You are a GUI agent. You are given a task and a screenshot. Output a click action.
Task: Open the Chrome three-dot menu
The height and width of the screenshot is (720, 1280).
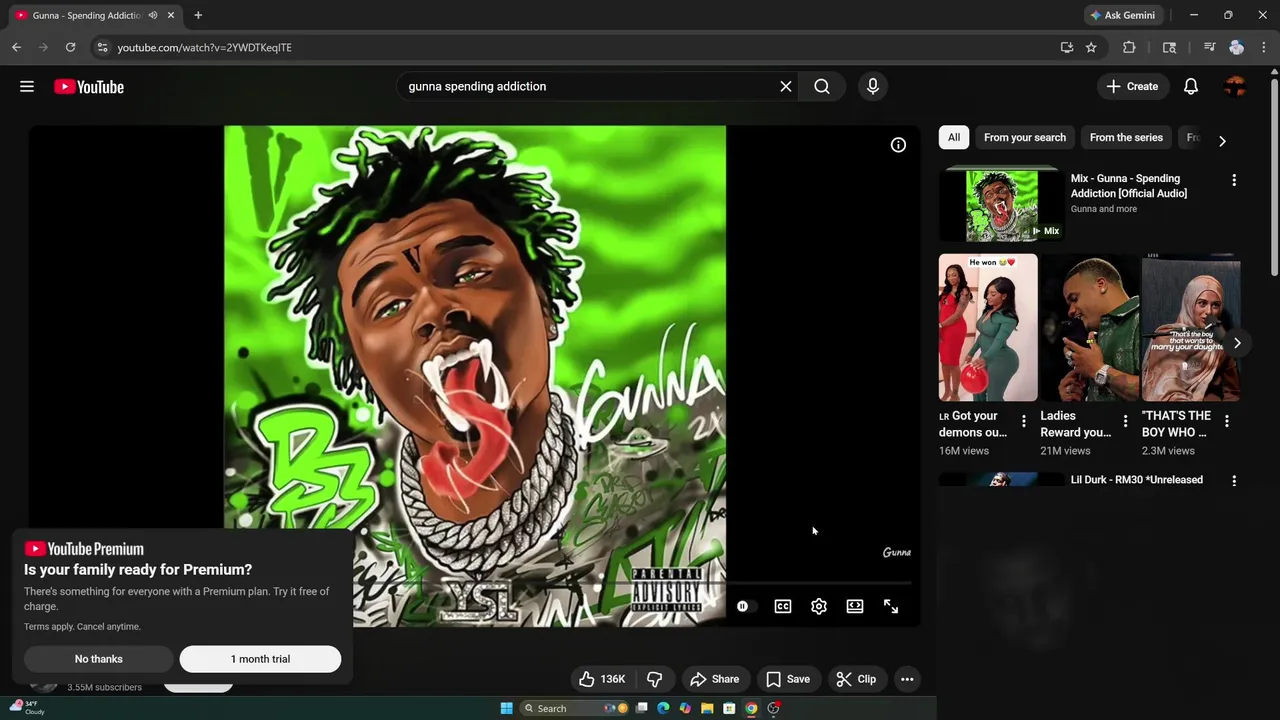click(x=1264, y=47)
